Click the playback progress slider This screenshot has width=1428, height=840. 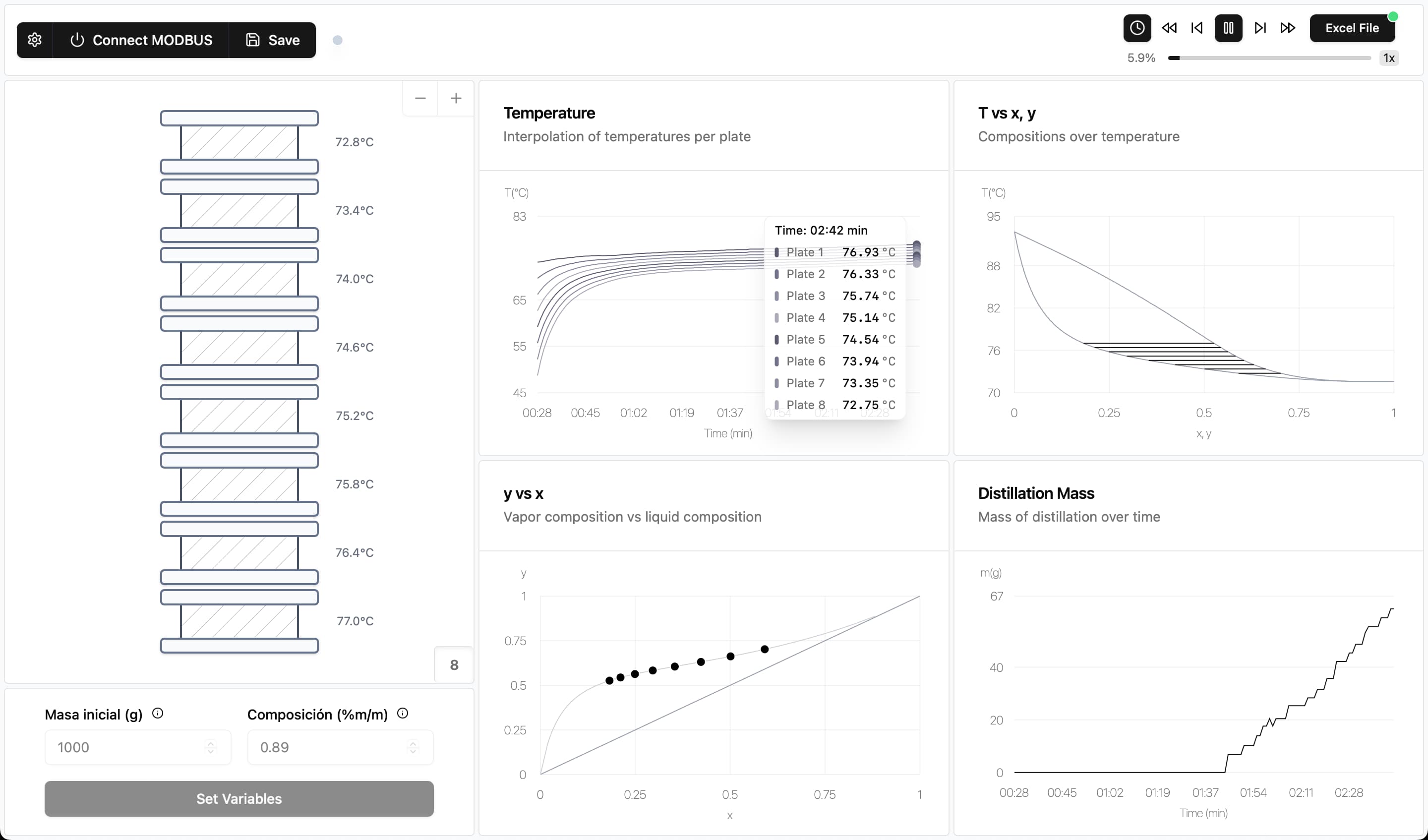click(1269, 58)
